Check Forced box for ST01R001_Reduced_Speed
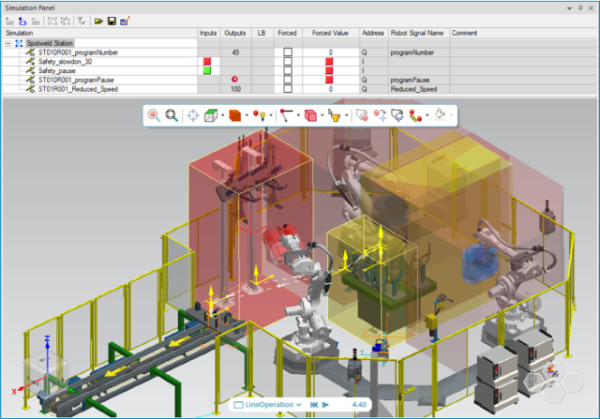 click(288, 89)
